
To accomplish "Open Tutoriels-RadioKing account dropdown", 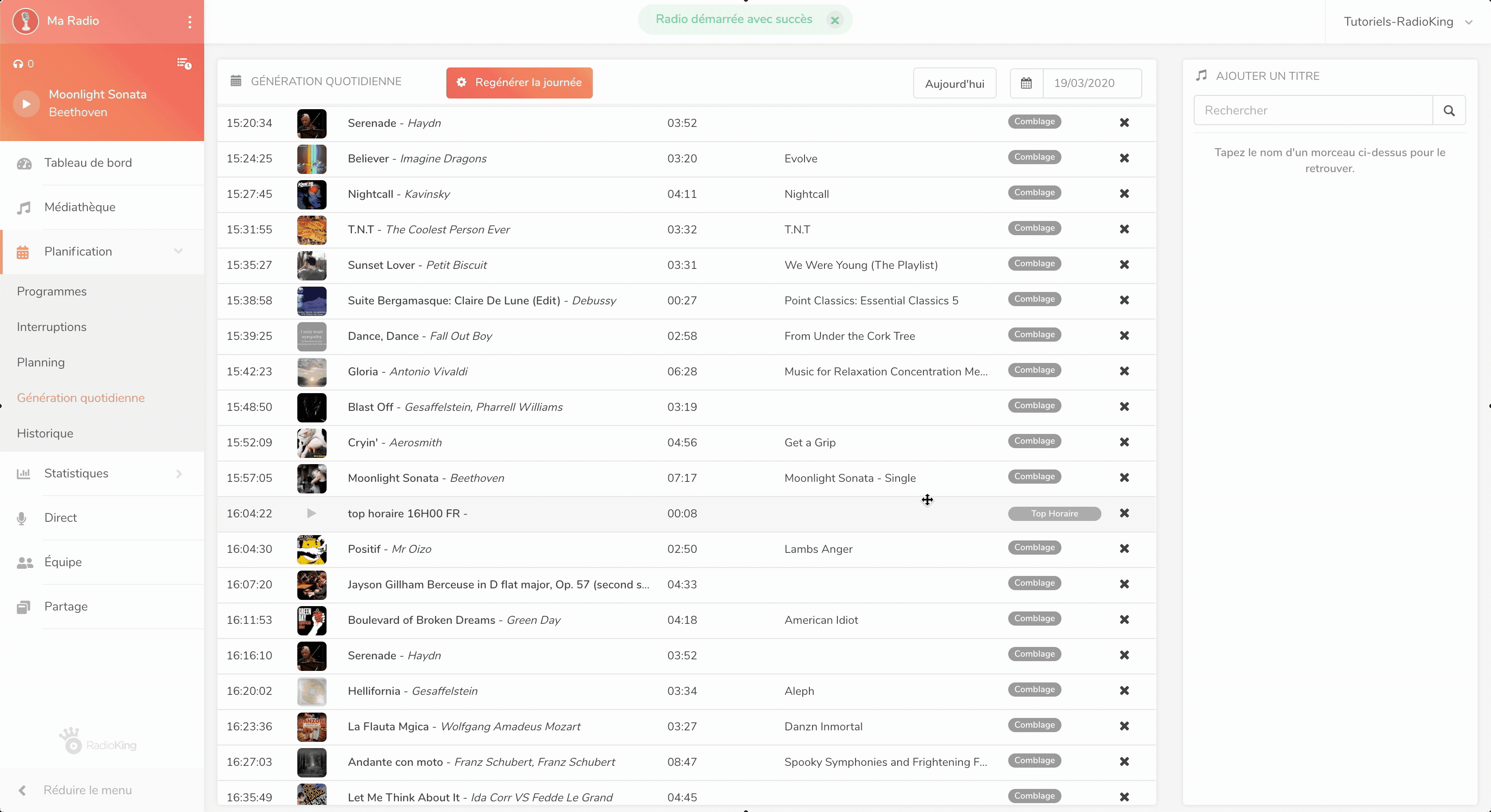I will pyautogui.click(x=1407, y=22).
